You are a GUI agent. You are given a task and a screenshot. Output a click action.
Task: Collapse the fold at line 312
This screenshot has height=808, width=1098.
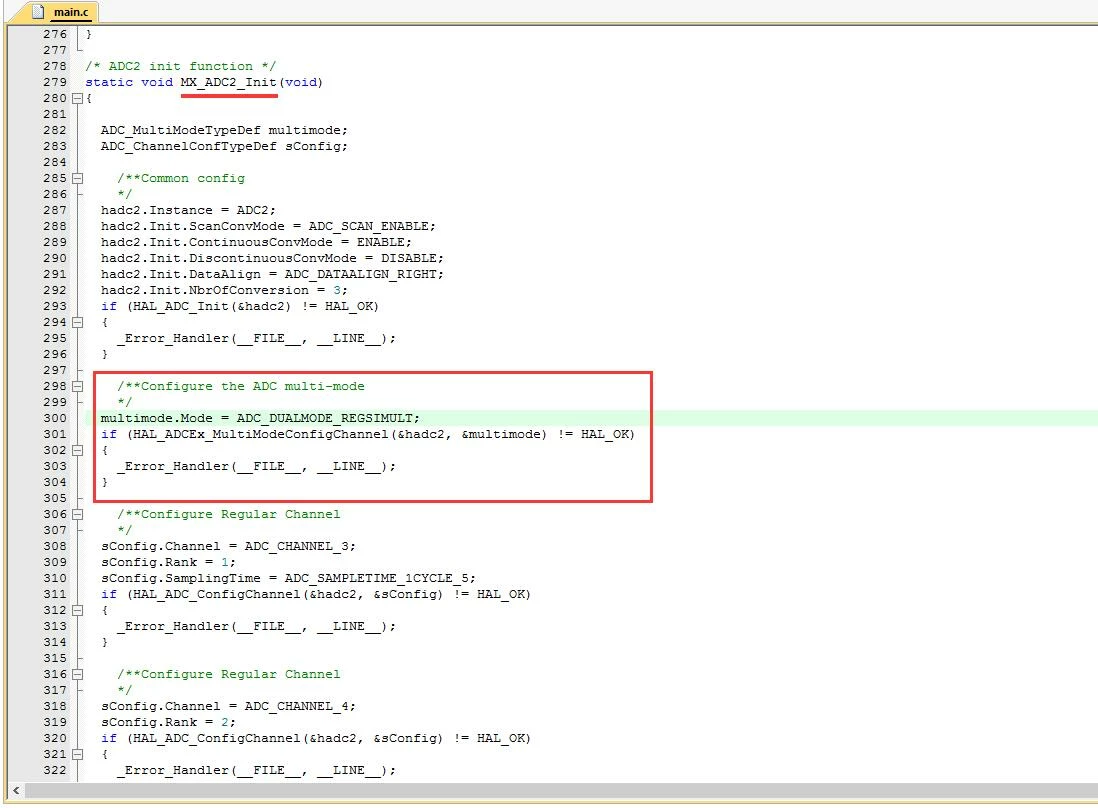[78, 611]
